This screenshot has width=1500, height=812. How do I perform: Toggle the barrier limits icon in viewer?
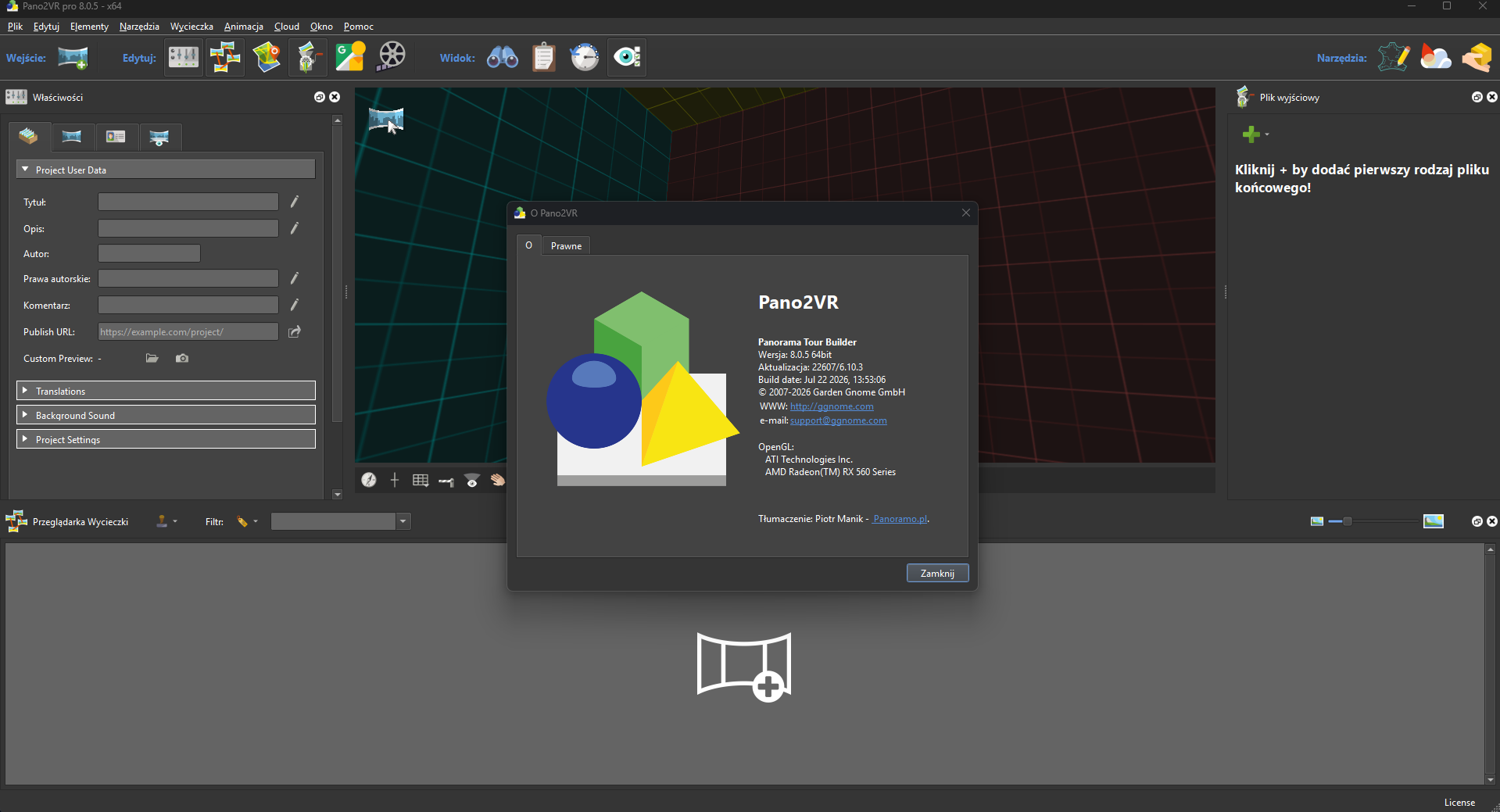(x=446, y=481)
